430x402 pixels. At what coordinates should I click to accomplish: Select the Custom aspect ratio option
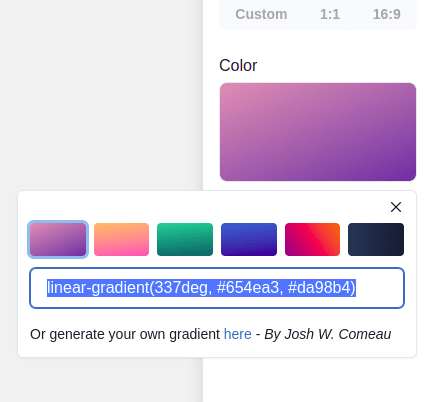tap(261, 14)
